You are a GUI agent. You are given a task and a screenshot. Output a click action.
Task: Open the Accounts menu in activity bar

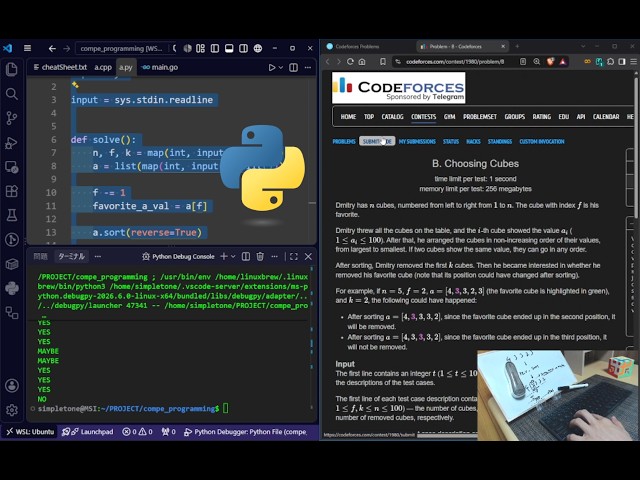[x=12, y=385]
